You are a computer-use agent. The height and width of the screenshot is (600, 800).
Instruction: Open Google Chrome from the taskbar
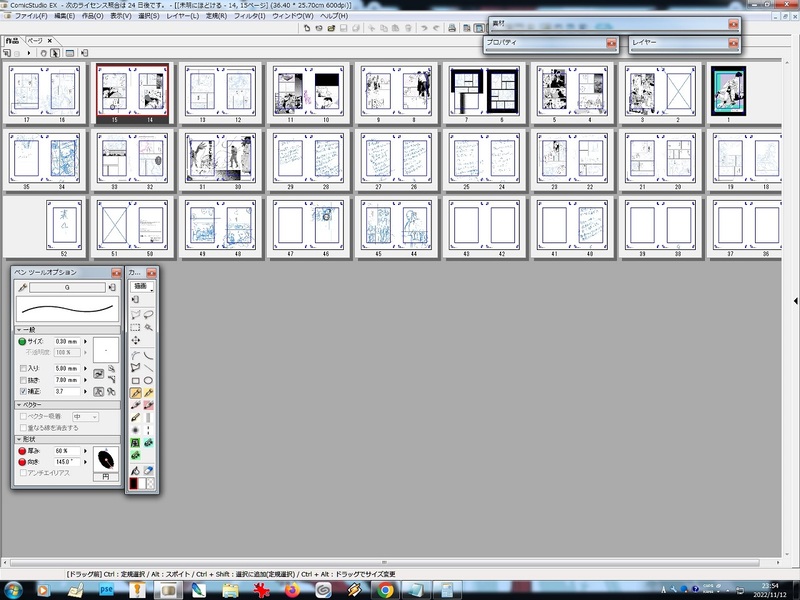coord(386,590)
